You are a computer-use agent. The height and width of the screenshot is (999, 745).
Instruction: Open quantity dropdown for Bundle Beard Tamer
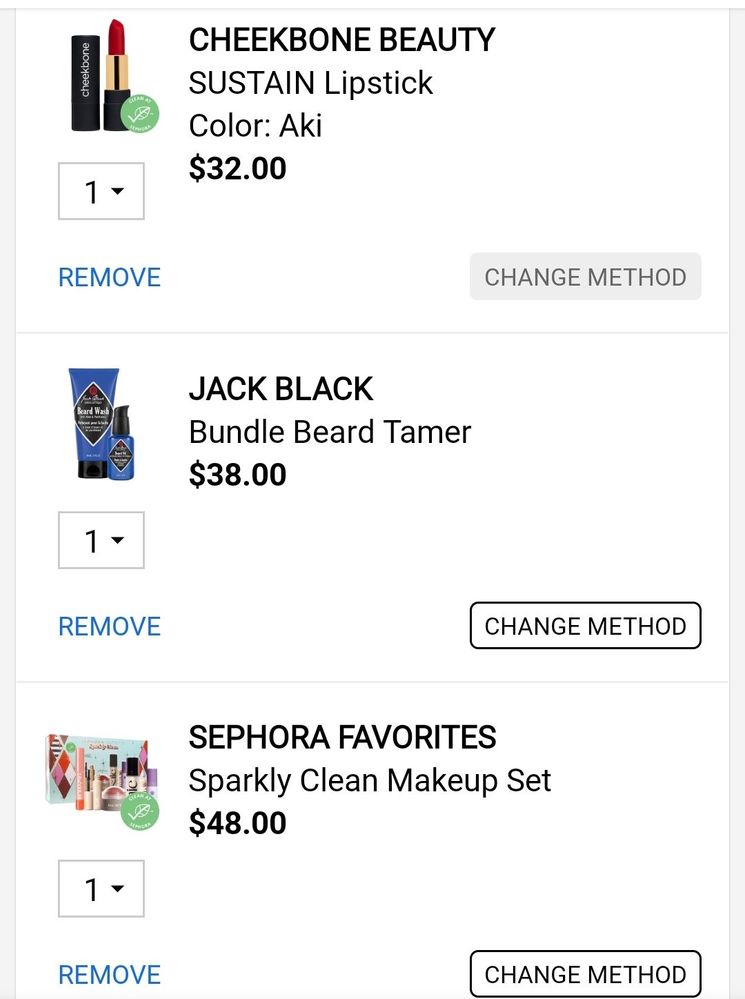click(101, 540)
